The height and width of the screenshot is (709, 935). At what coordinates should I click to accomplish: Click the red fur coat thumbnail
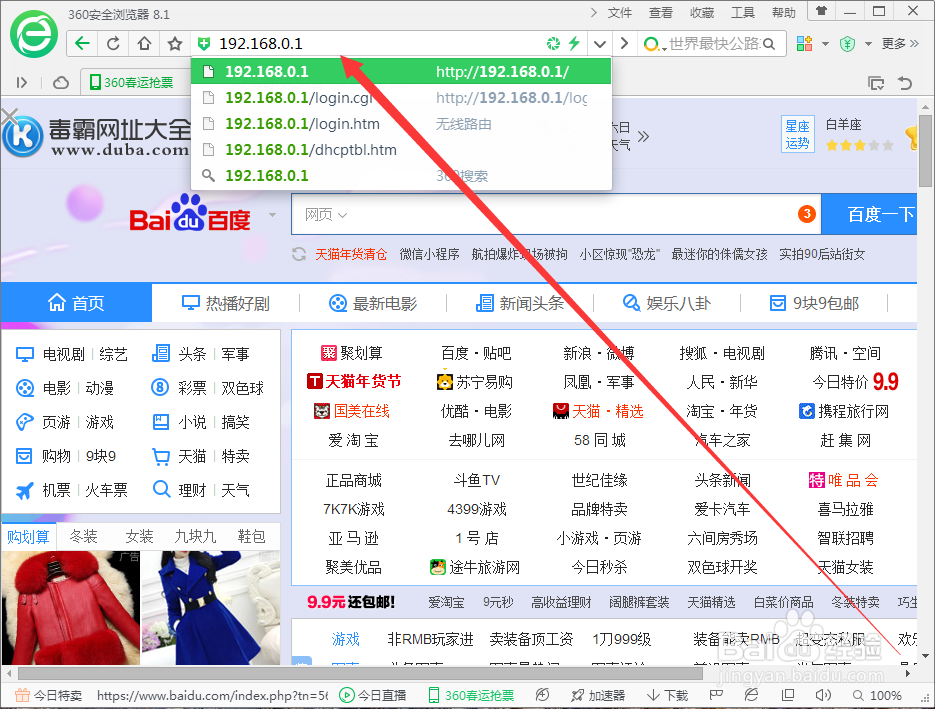pos(70,608)
